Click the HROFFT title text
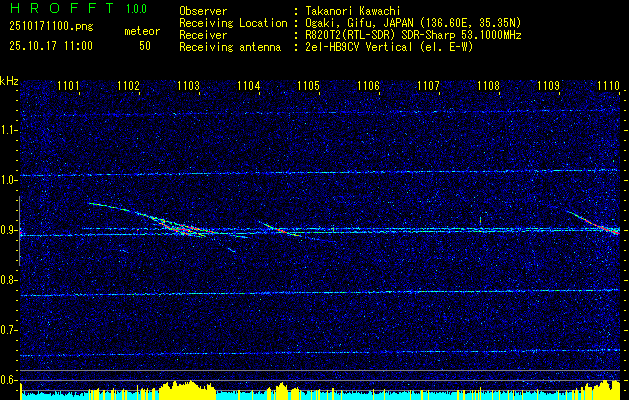Image resolution: width=629 pixels, height=400 pixels. click(x=62, y=8)
